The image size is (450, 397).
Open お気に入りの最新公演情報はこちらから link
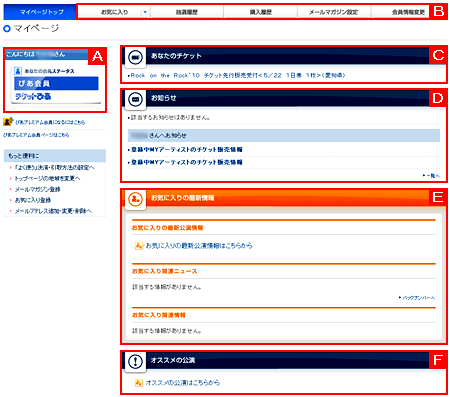[199, 246]
